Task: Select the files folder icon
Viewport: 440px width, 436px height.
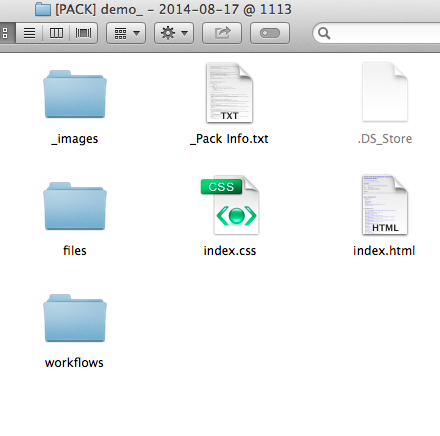Action: pyautogui.click(x=75, y=206)
